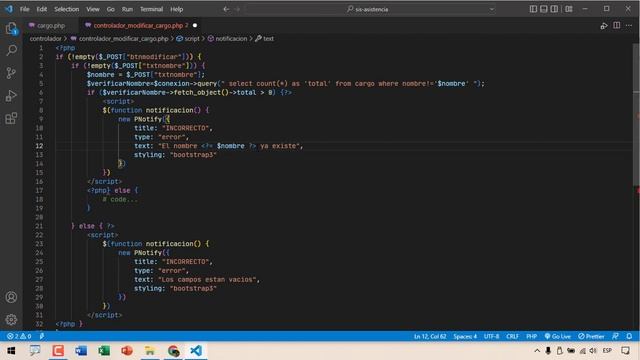Open the Windows Action Center notifications
Screen dimensions: 640x360
[625, 351]
